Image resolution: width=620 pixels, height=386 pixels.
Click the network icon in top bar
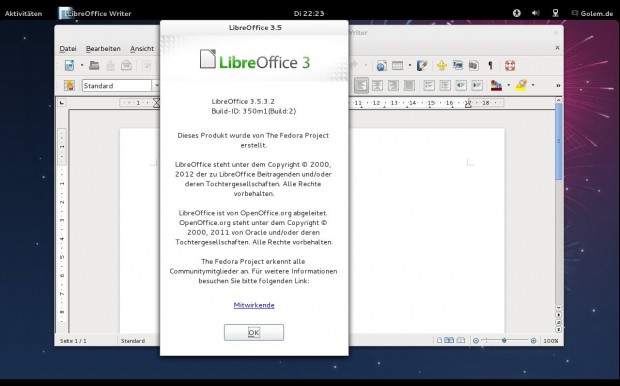coord(556,13)
